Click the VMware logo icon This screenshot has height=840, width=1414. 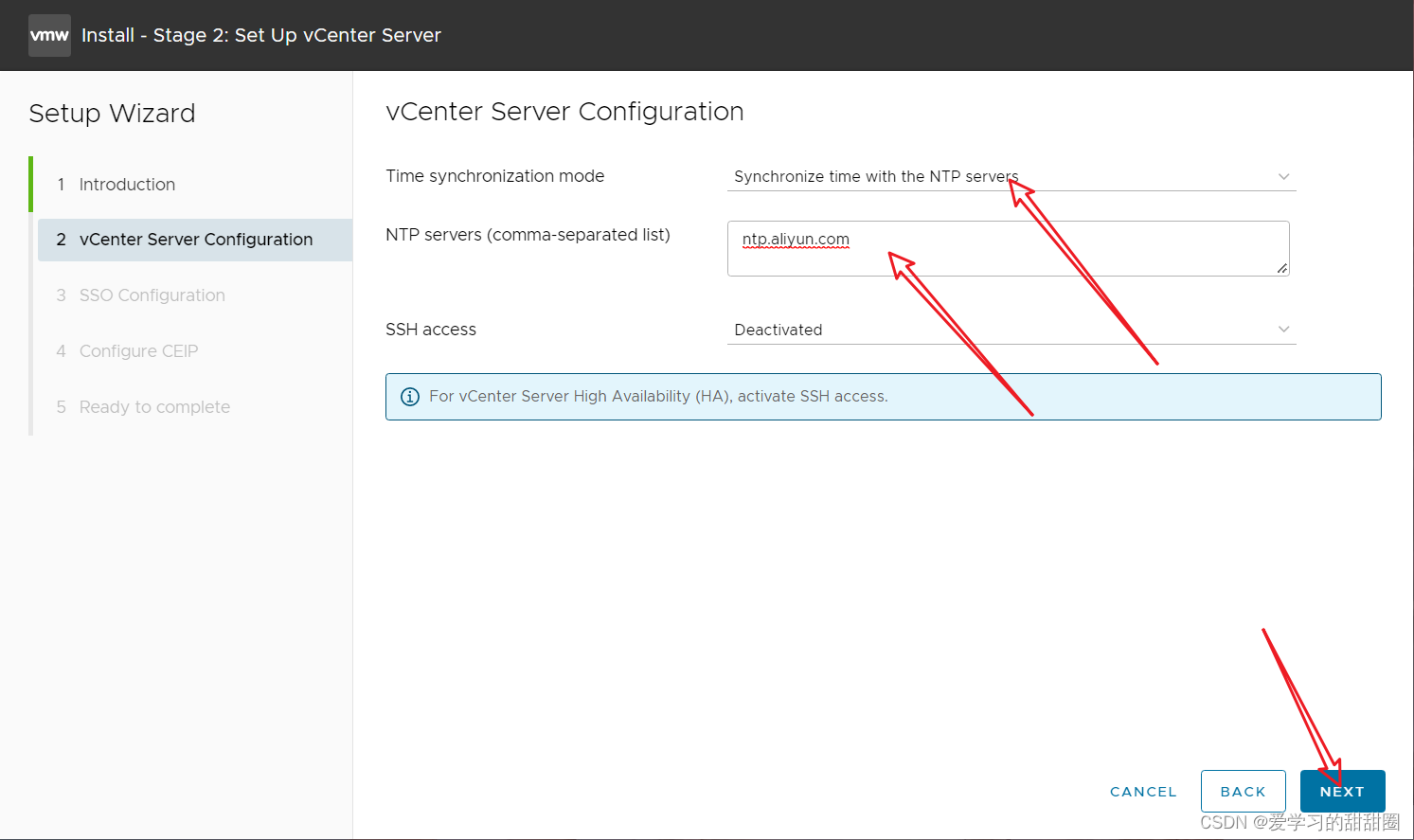coord(49,36)
